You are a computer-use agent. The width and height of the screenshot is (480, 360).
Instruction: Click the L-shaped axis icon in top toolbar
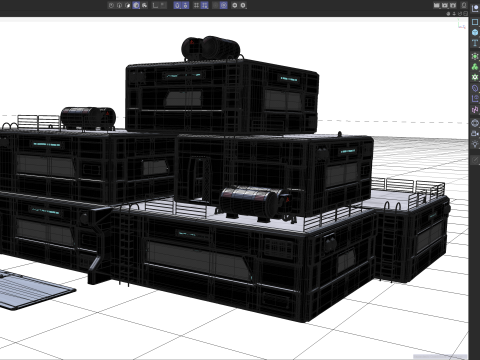point(155,5)
